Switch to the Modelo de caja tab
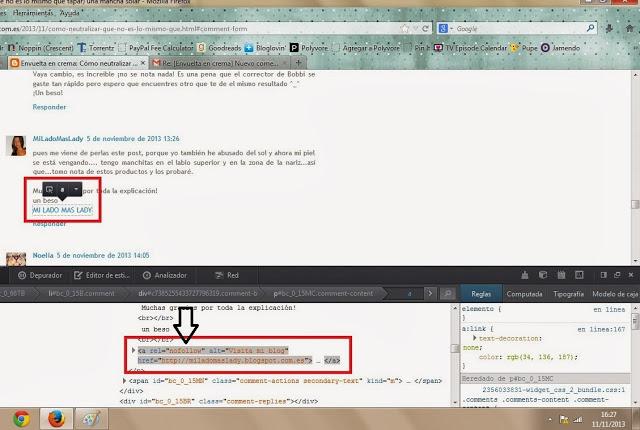This screenshot has width=640, height=430. pyautogui.click(x=615, y=294)
